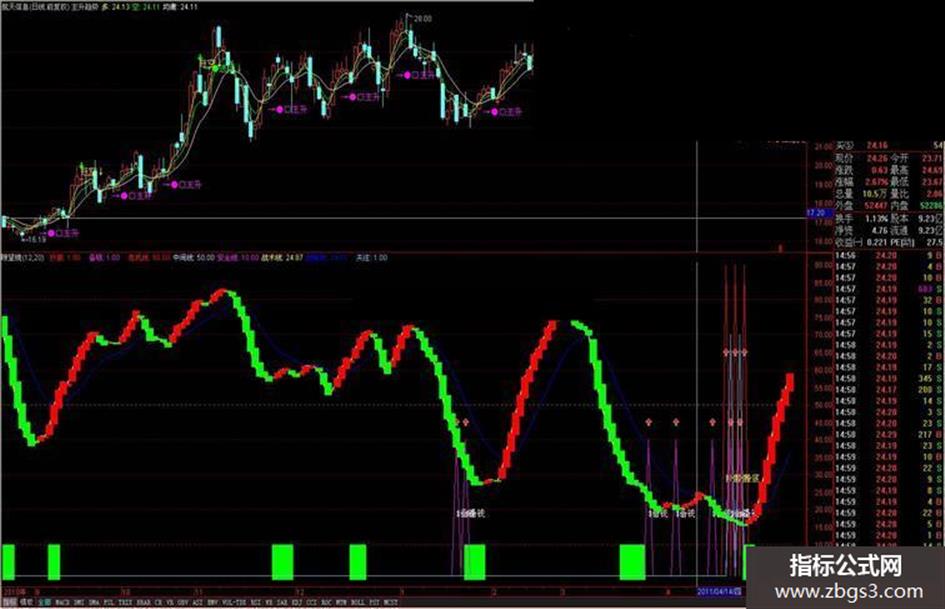Select the VOL-TDX indicator tab
This screenshot has height=609, width=945.
tap(234, 602)
